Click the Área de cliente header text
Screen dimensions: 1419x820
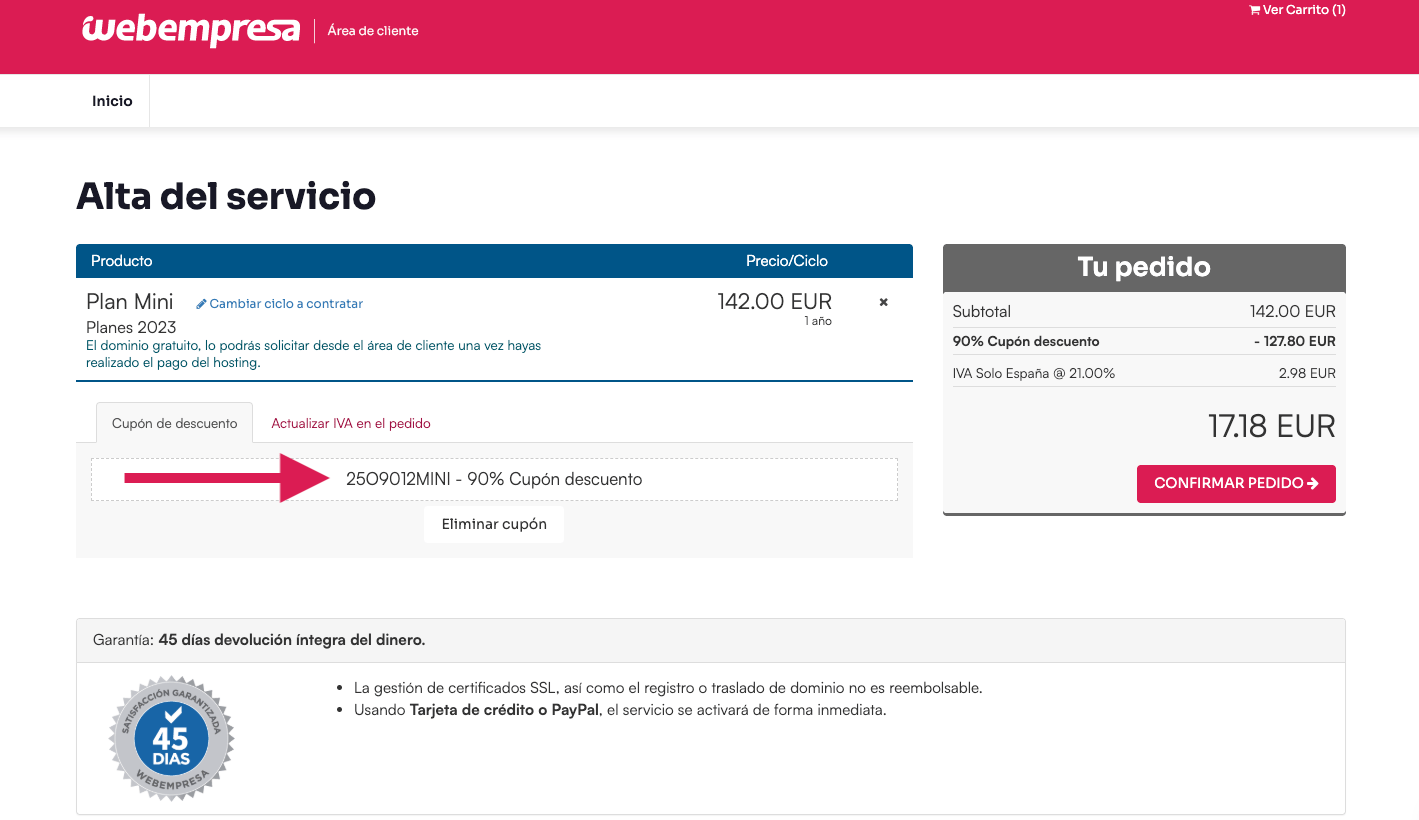click(372, 31)
